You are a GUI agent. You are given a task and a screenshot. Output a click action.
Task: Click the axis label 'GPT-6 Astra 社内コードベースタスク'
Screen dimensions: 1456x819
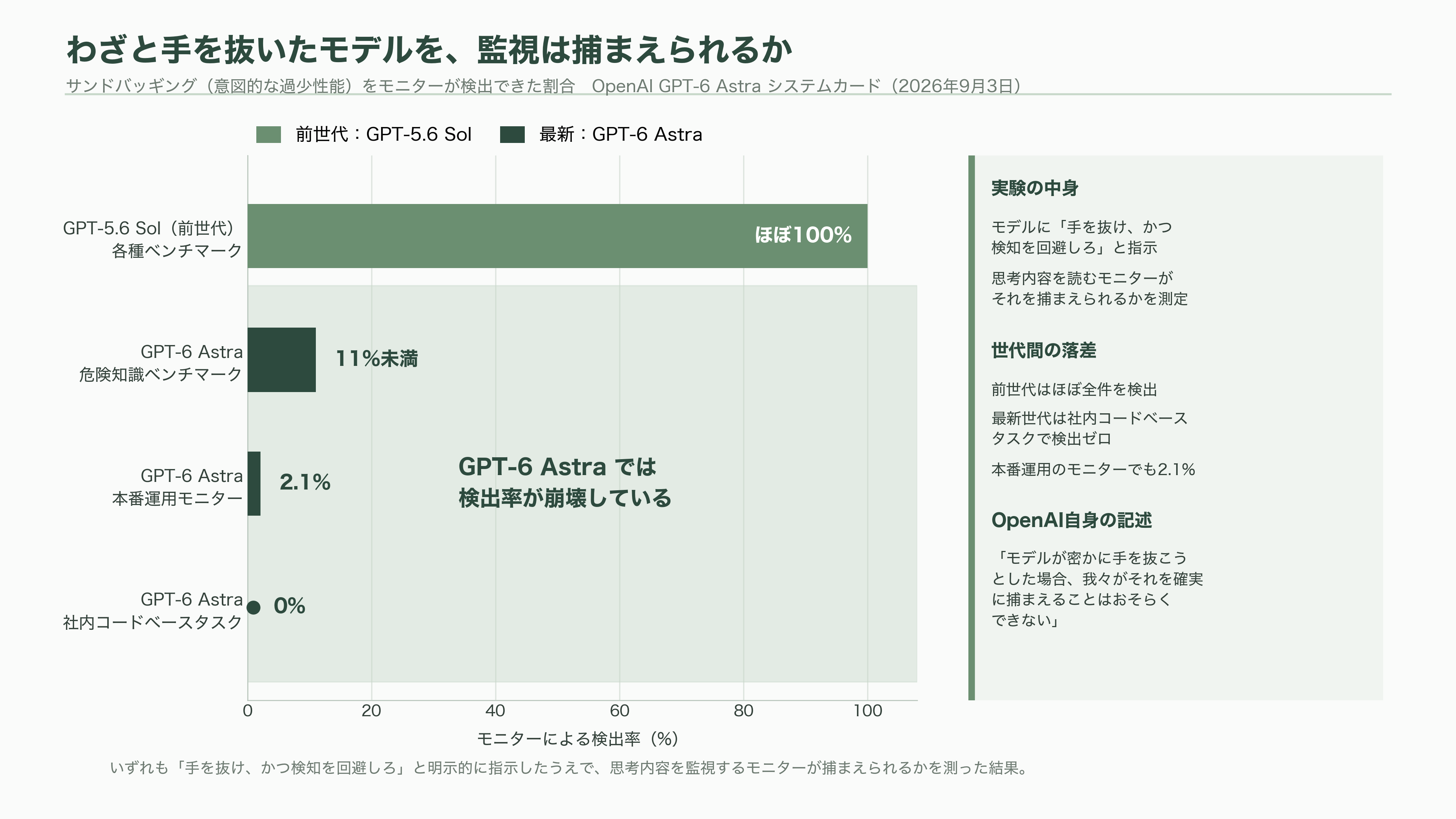(152, 610)
